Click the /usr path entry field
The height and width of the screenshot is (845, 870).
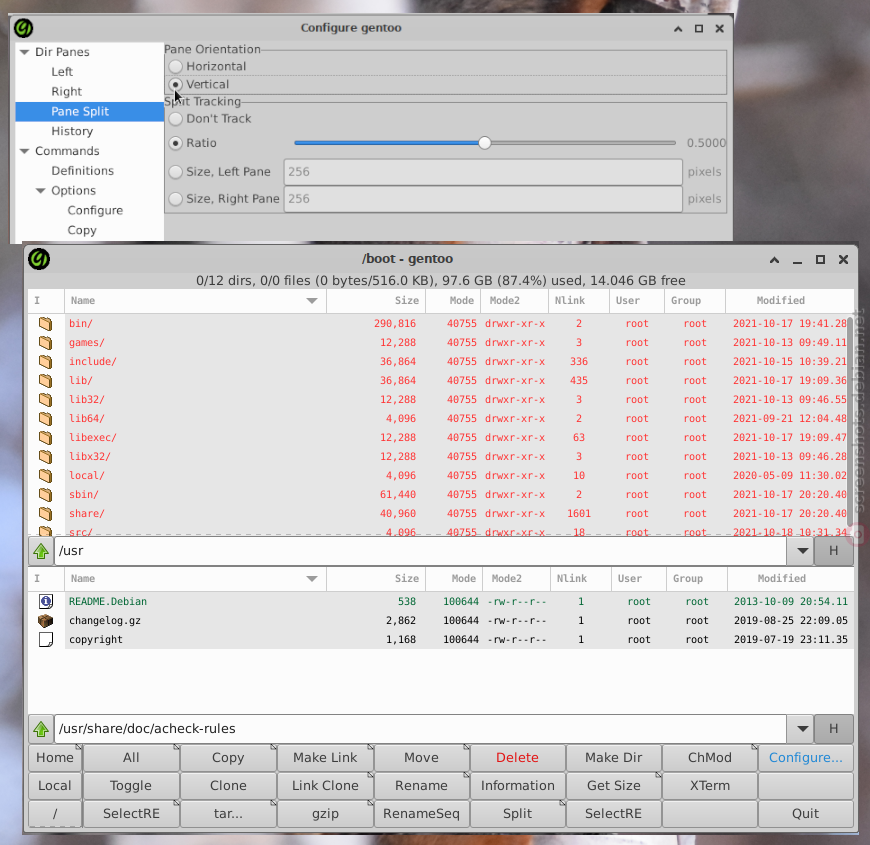pyautogui.click(x=420, y=551)
